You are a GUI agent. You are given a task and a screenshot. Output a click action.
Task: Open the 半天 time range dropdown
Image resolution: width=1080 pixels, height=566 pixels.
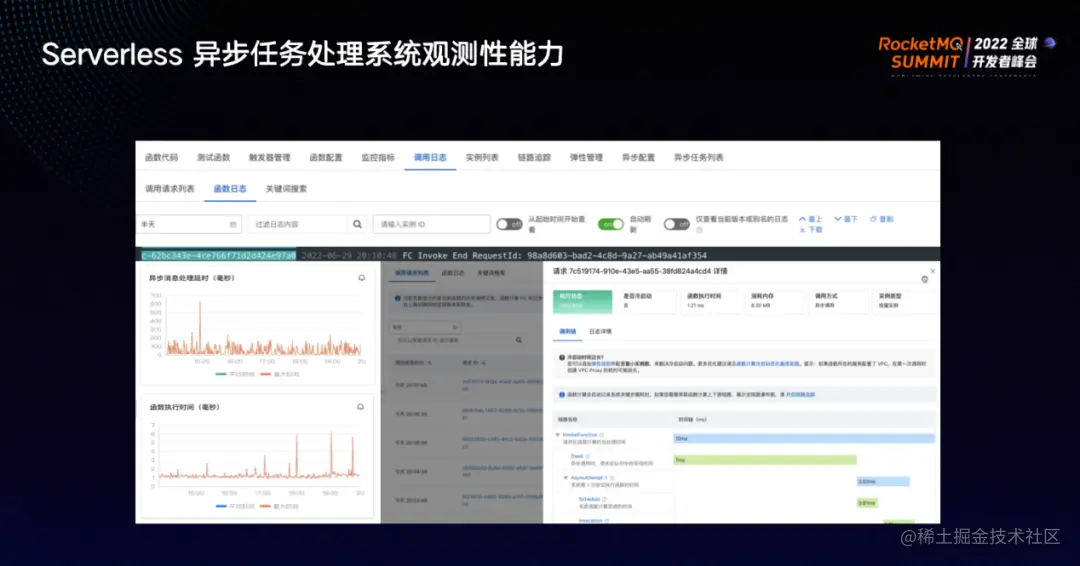pos(189,224)
